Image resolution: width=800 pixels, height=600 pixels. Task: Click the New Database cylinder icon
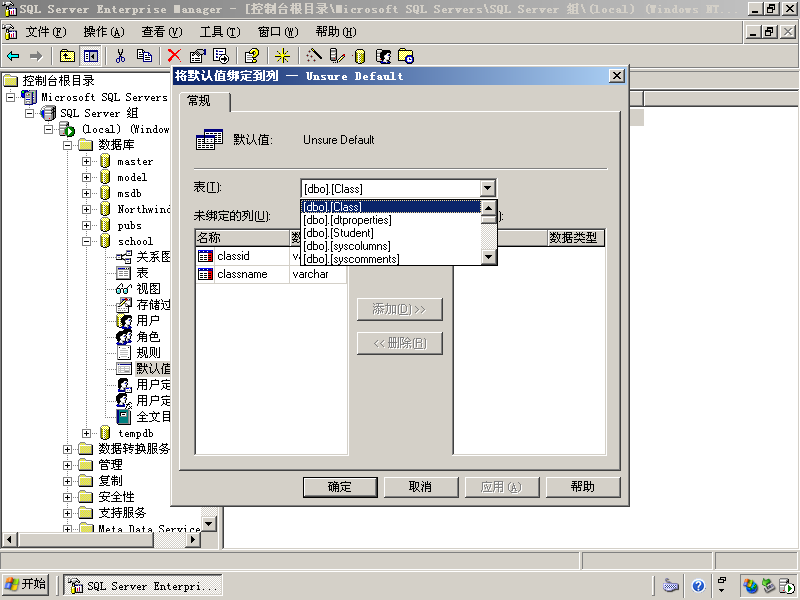coord(360,56)
